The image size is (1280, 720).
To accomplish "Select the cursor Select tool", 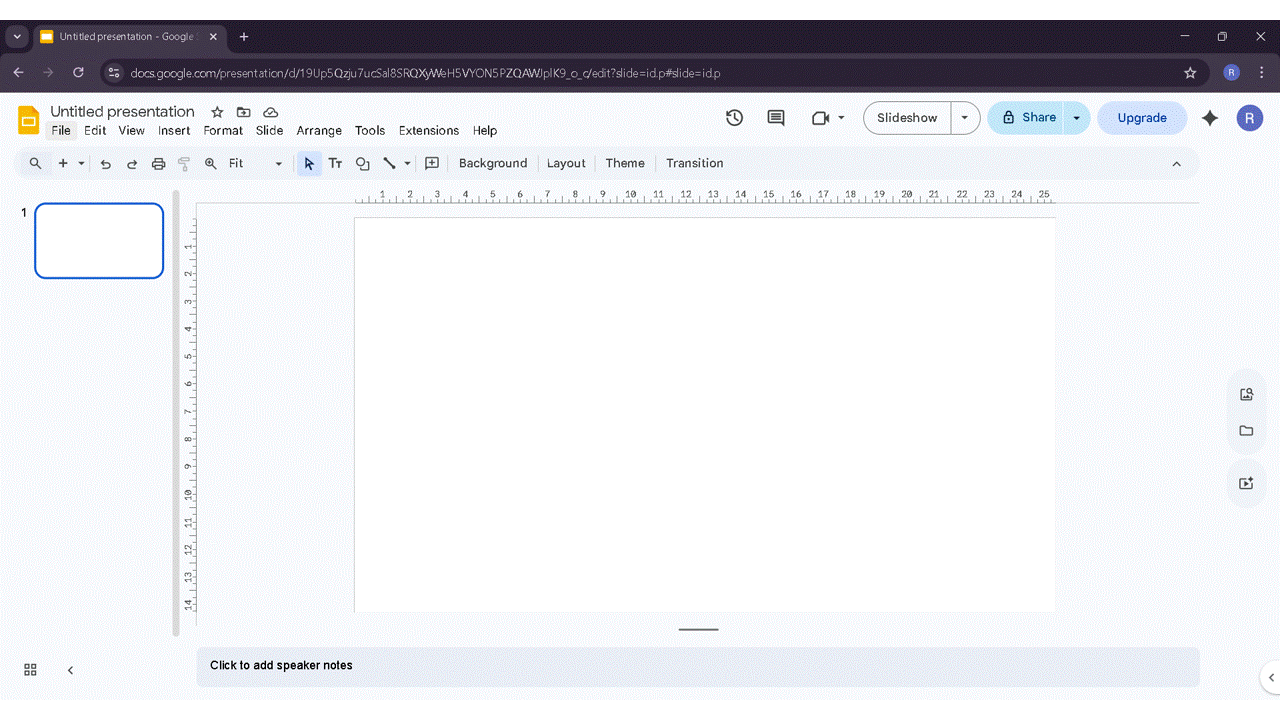I will coord(309,163).
